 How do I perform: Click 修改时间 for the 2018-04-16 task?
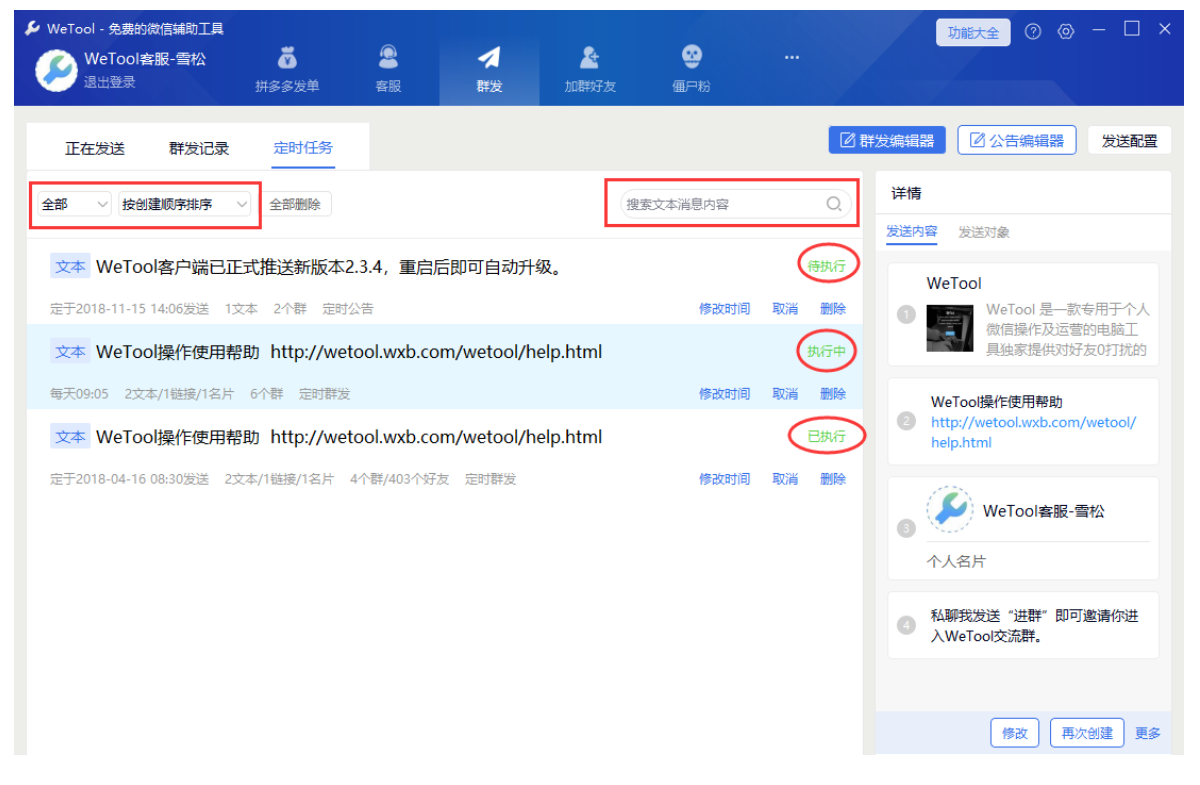click(724, 479)
